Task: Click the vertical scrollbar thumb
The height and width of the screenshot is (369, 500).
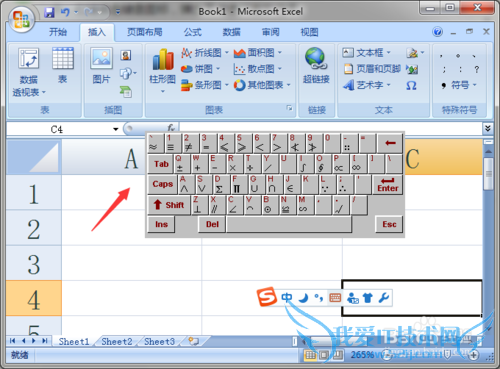Action: [488, 174]
